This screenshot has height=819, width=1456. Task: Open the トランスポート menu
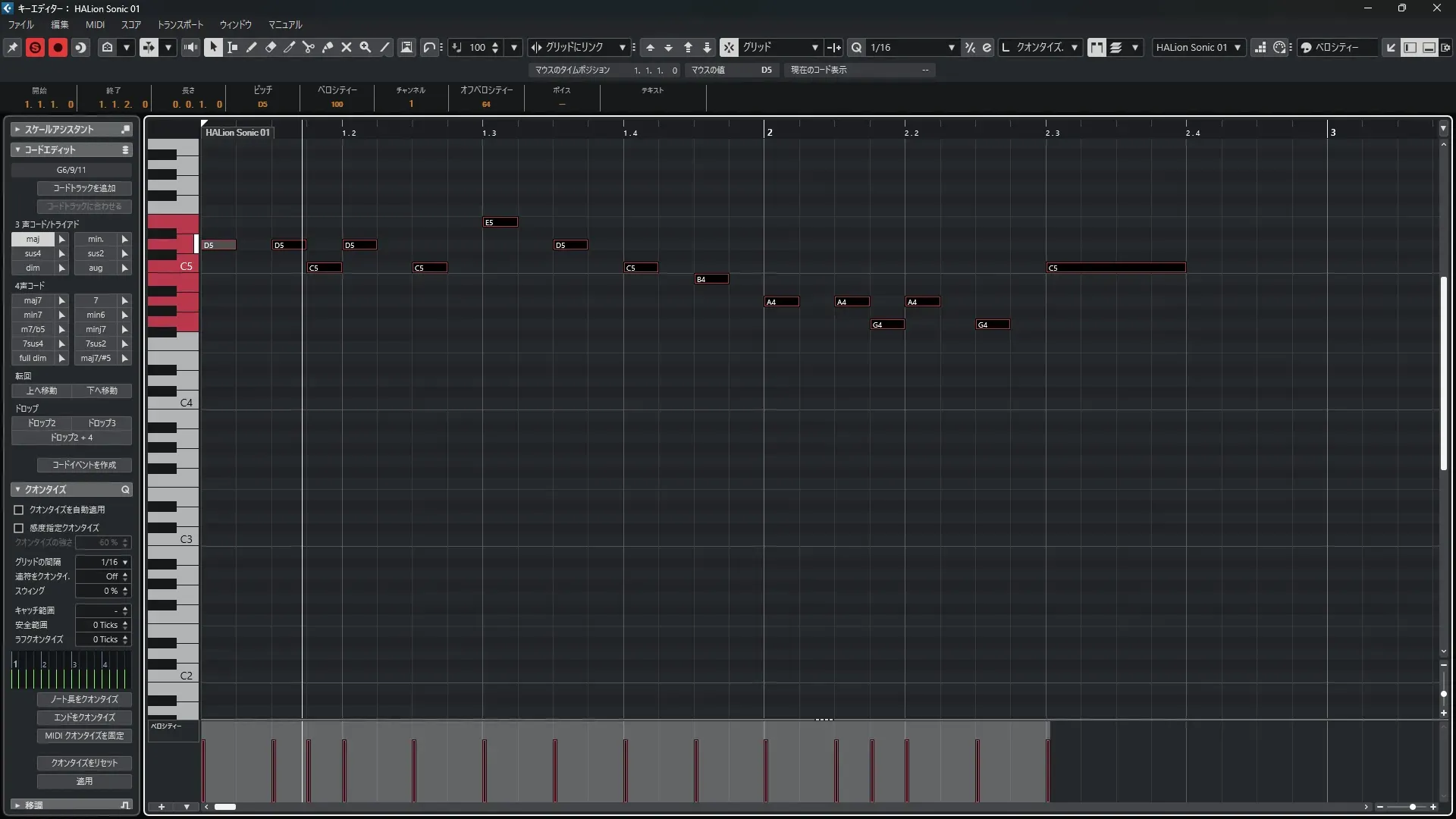pos(180,24)
